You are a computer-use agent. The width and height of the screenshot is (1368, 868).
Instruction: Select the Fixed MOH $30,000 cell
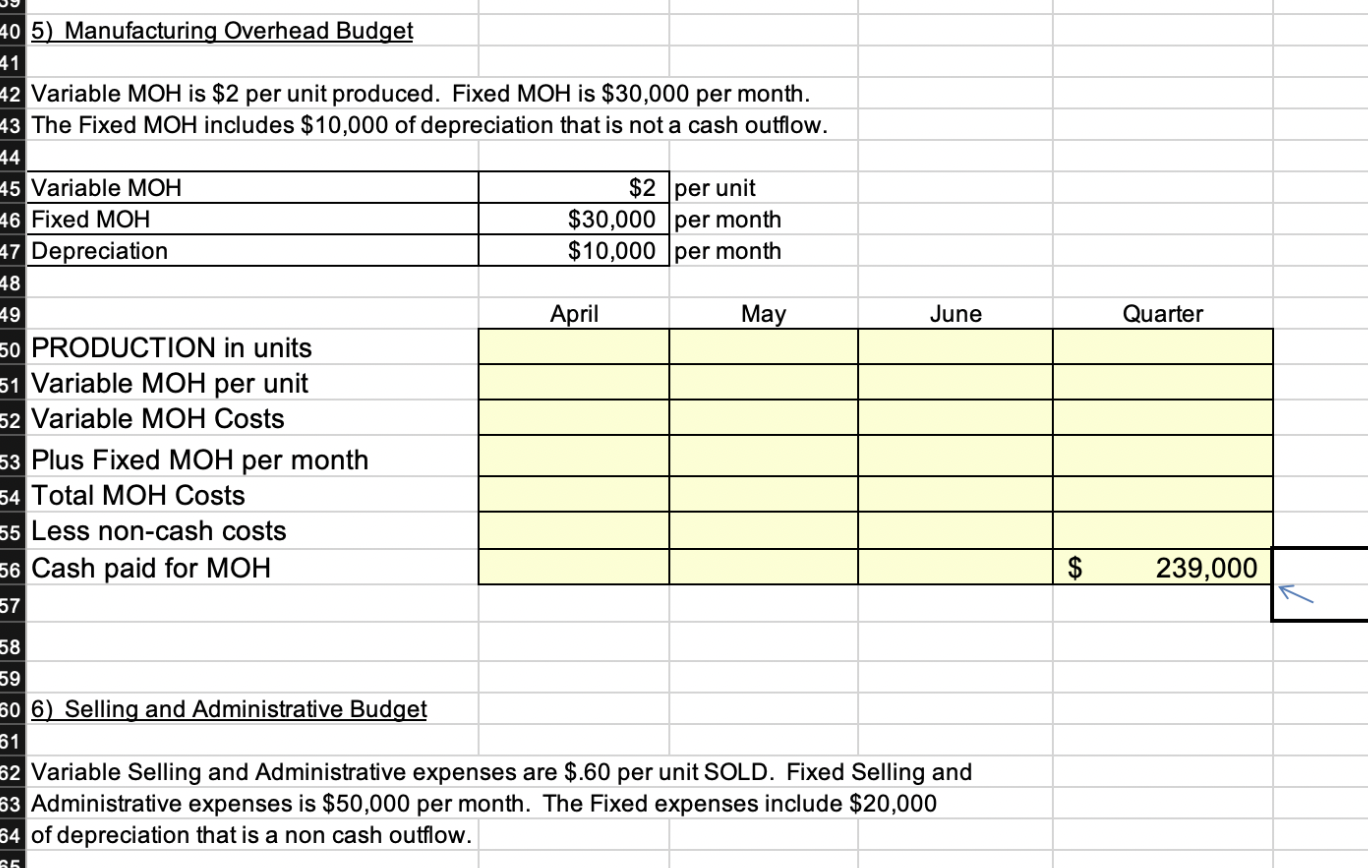(573, 219)
